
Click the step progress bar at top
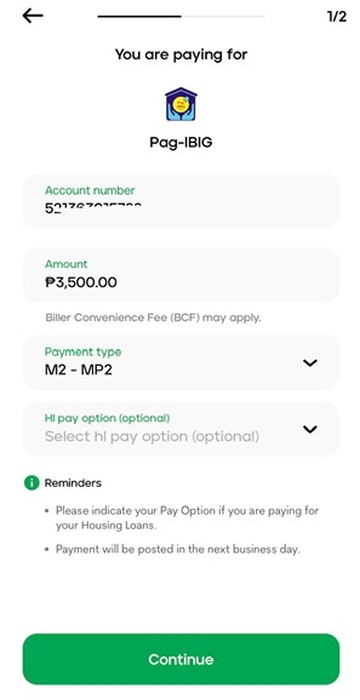pyautogui.click(x=181, y=17)
